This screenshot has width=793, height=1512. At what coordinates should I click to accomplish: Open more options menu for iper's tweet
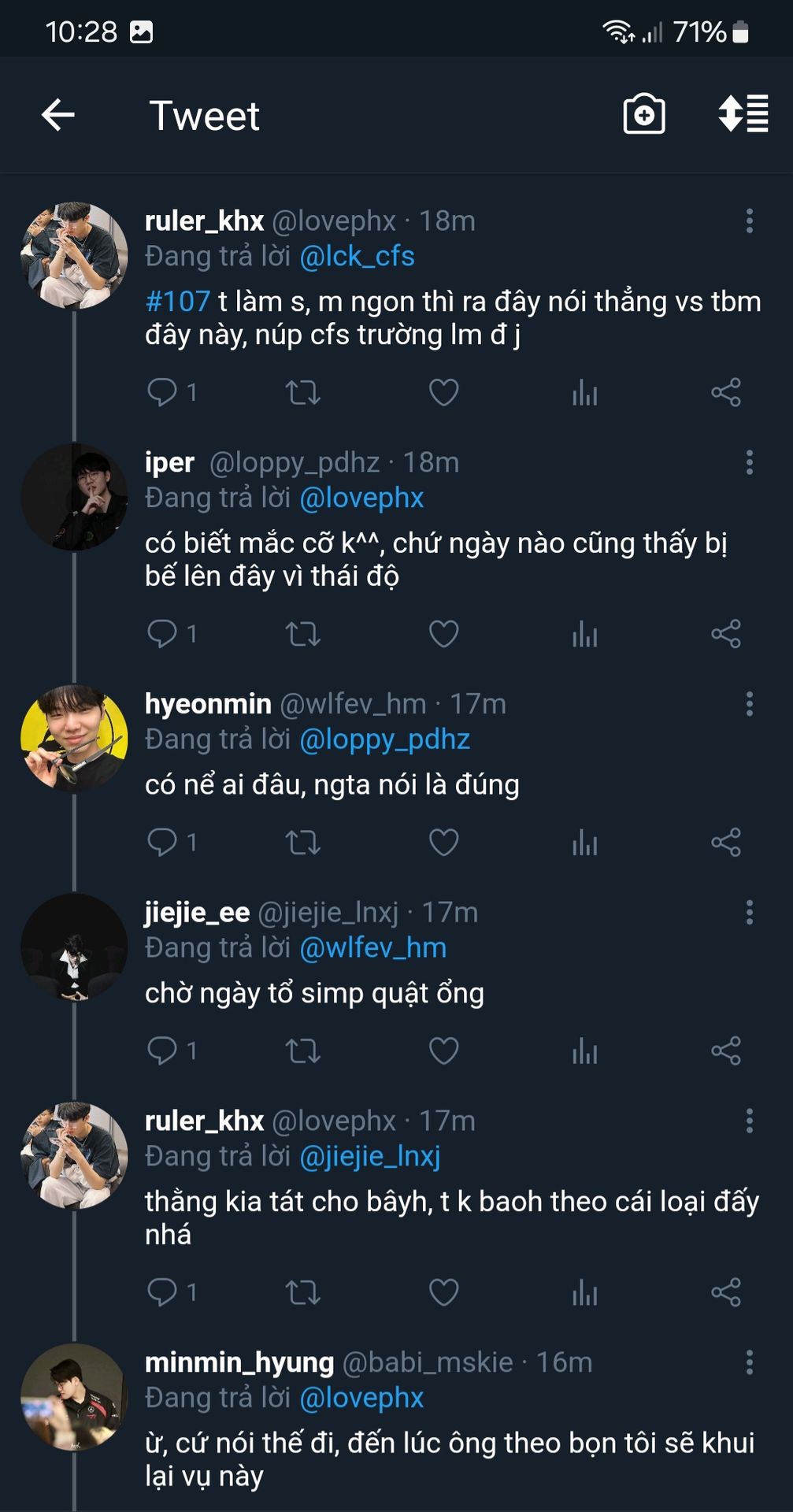pyautogui.click(x=749, y=462)
